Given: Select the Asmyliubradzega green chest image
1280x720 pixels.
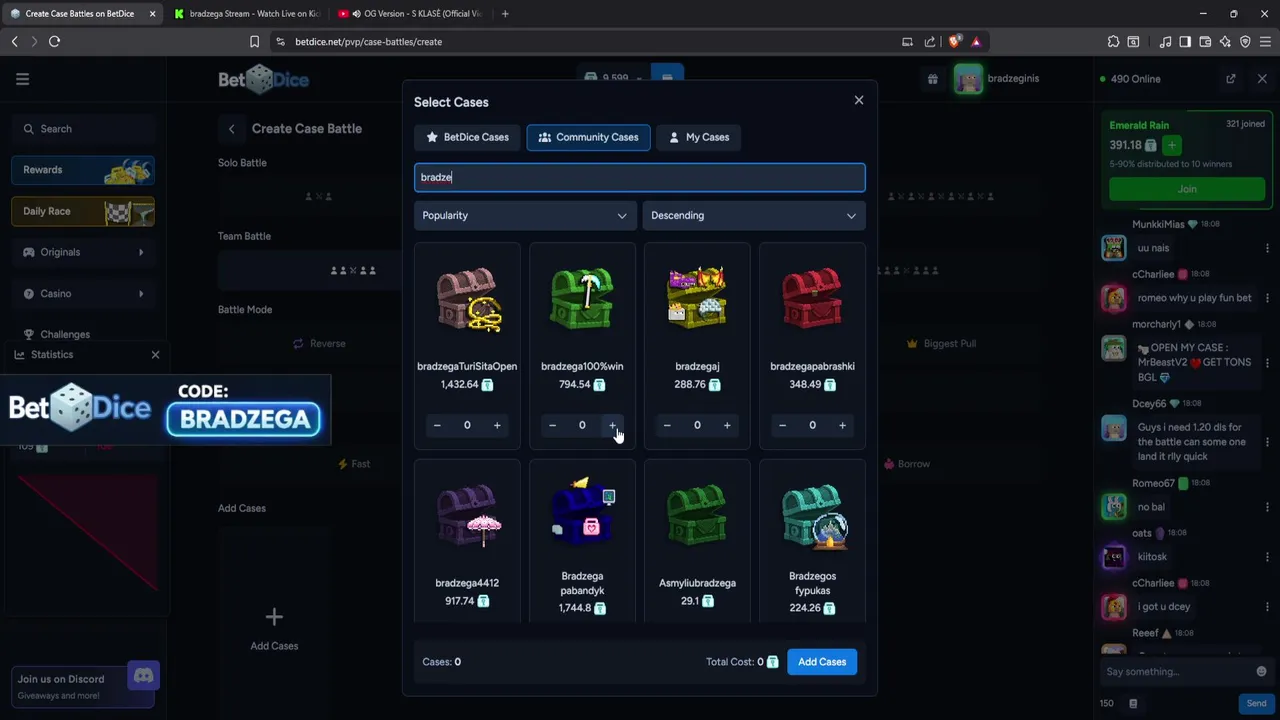Looking at the screenshot, I should coord(697,515).
